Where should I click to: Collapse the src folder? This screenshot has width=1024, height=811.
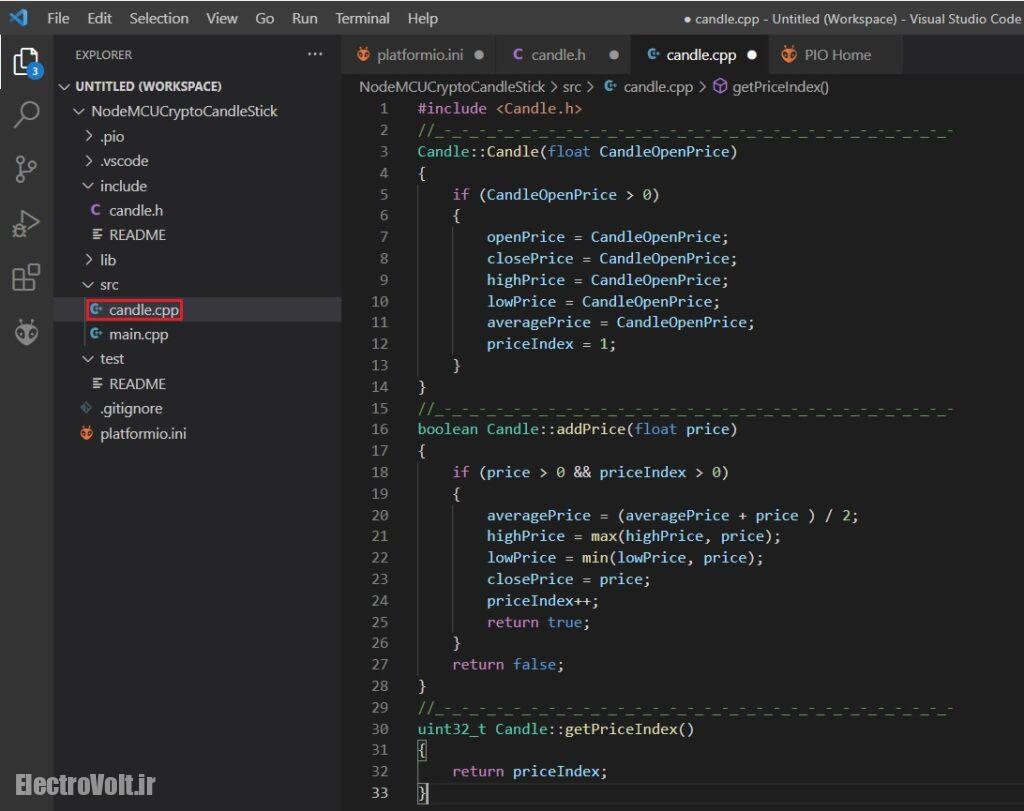point(108,285)
